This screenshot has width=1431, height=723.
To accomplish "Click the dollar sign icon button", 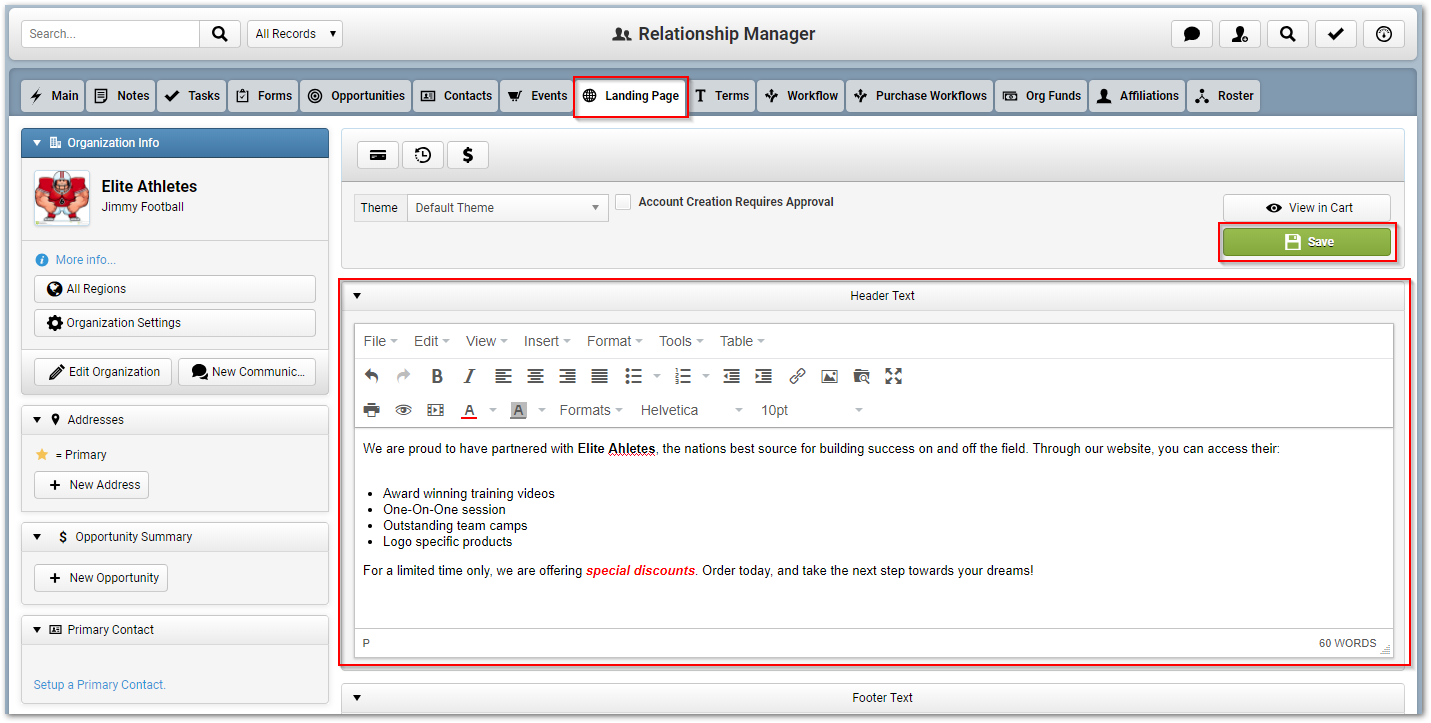I will [x=468, y=155].
